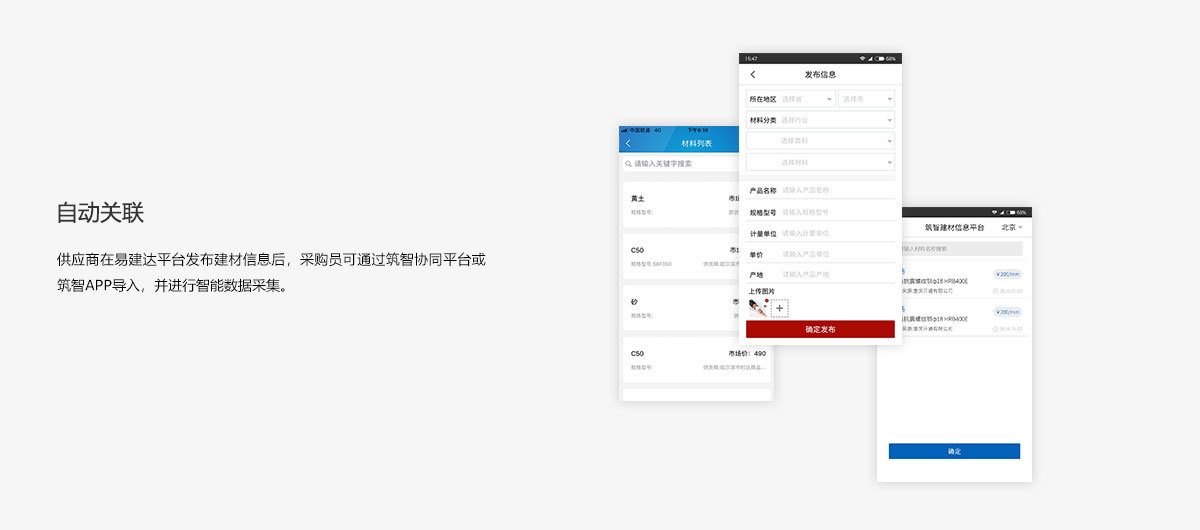1200x530 pixels.
Task: Click search magnifier icon in material list
Action: tap(628, 163)
